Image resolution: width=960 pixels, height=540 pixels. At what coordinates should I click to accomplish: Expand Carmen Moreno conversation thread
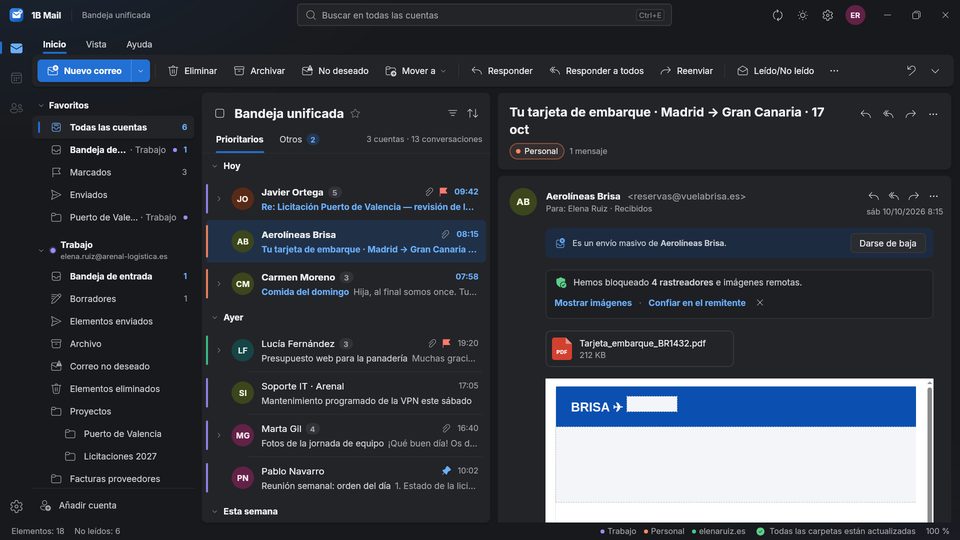(x=219, y=284)
